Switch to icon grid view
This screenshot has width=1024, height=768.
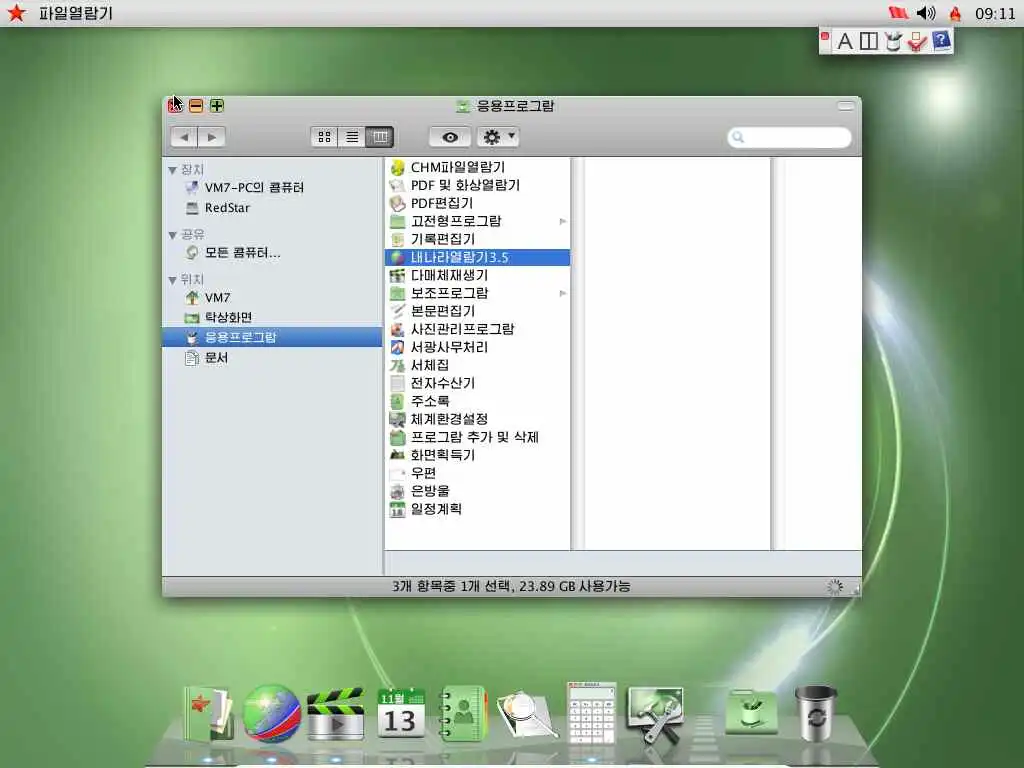click(x=324, y=137)
